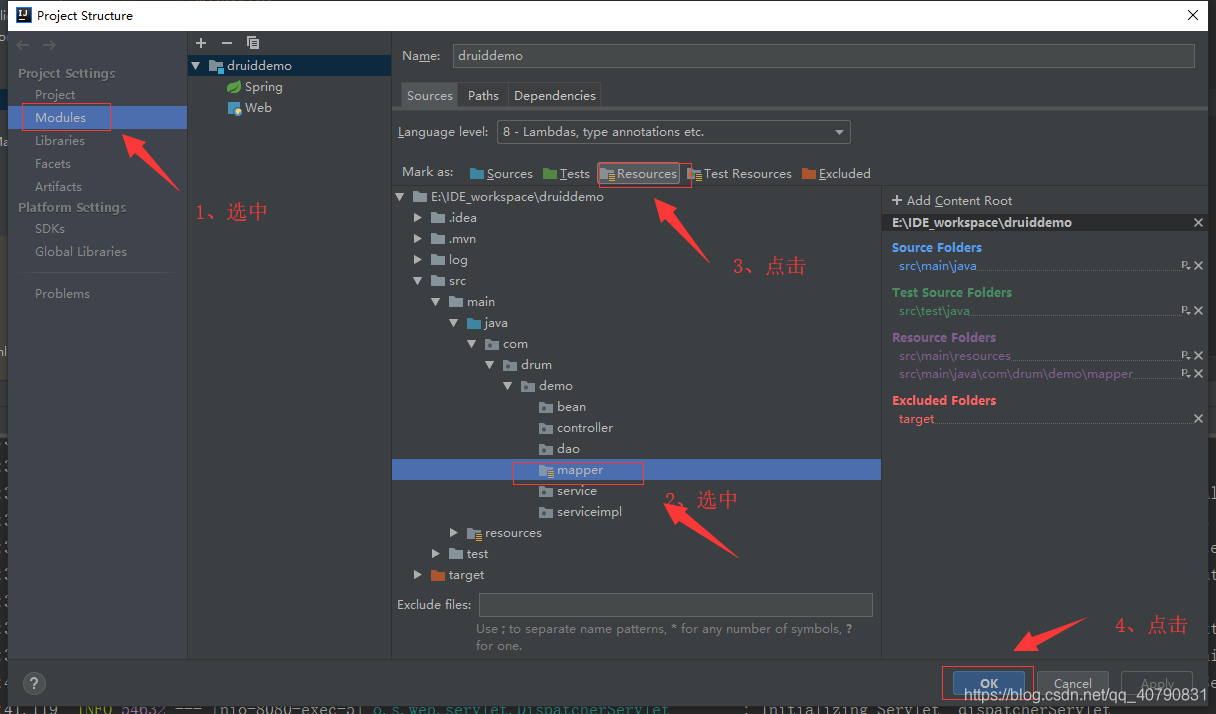Click the add module plus icon
This screenshot has height=714, width=1216.
click(x=200, y=42)
